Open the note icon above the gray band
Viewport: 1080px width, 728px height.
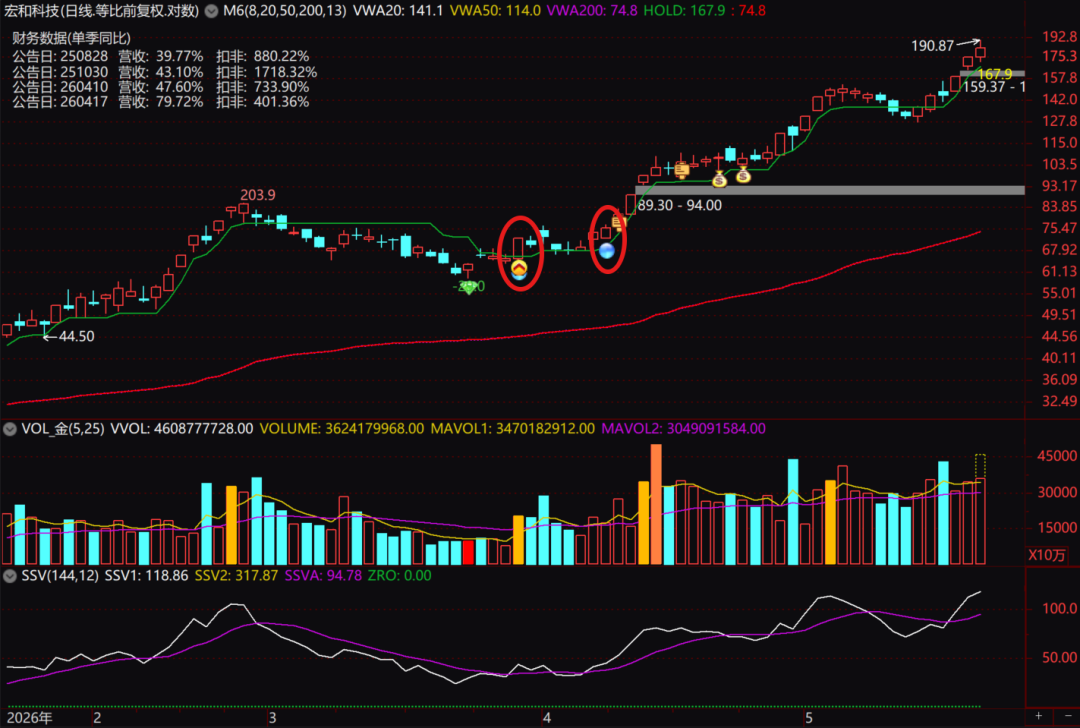682,169
